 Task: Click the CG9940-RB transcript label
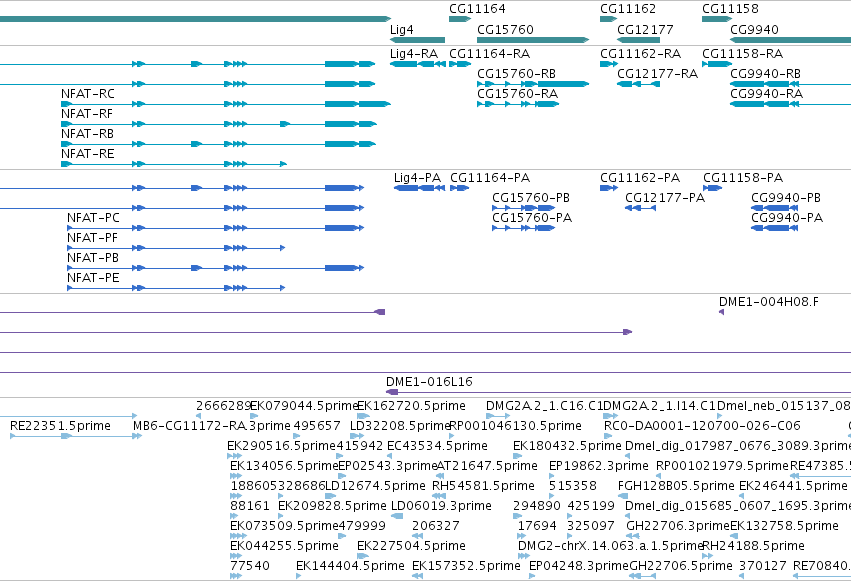(765, 74)
